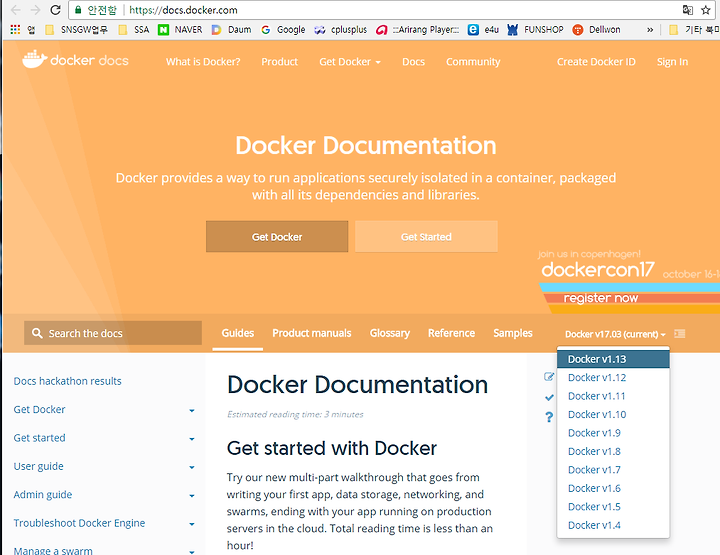Click the browser back arrow
720x555 pixels.
(16, 10)
